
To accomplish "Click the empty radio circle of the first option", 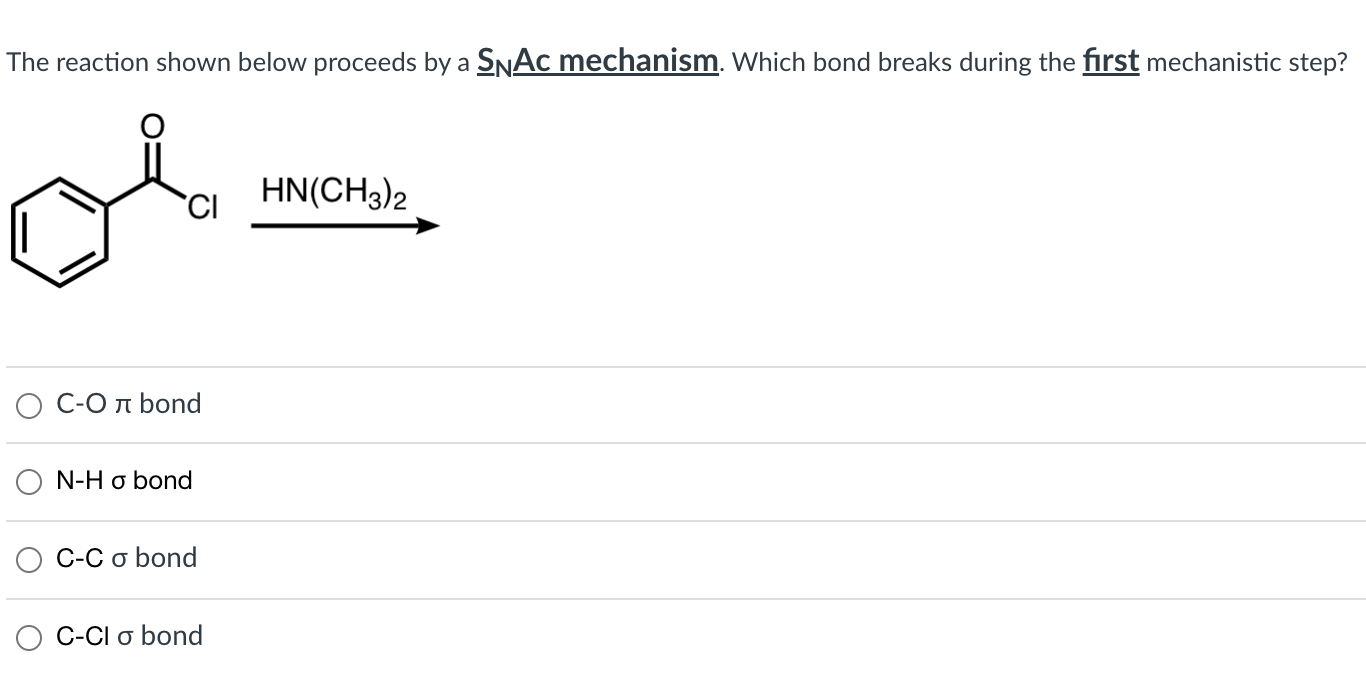I will (x=29, y=405).
